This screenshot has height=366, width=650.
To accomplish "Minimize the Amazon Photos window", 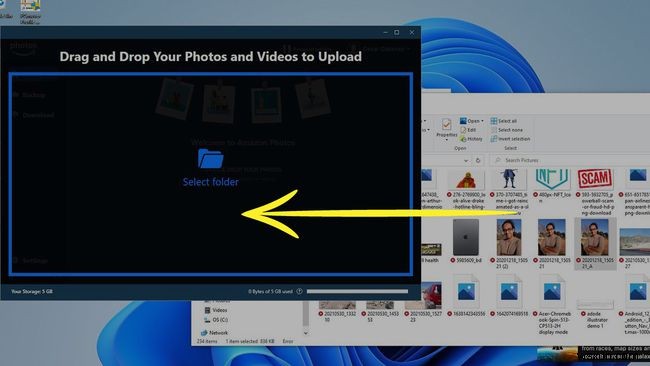I will pos(386,32).
